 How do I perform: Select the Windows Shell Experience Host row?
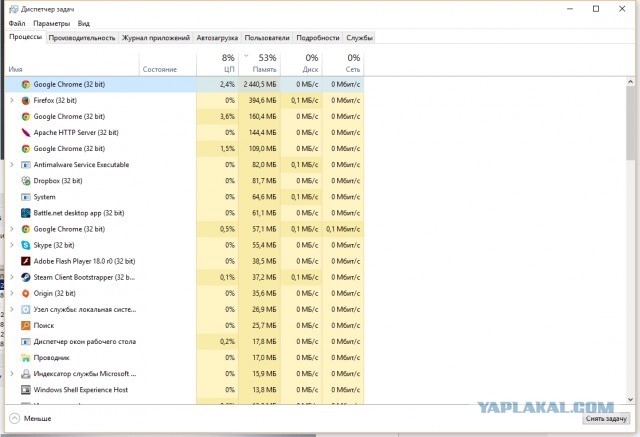pyautogui.click(x=184, y=390)
